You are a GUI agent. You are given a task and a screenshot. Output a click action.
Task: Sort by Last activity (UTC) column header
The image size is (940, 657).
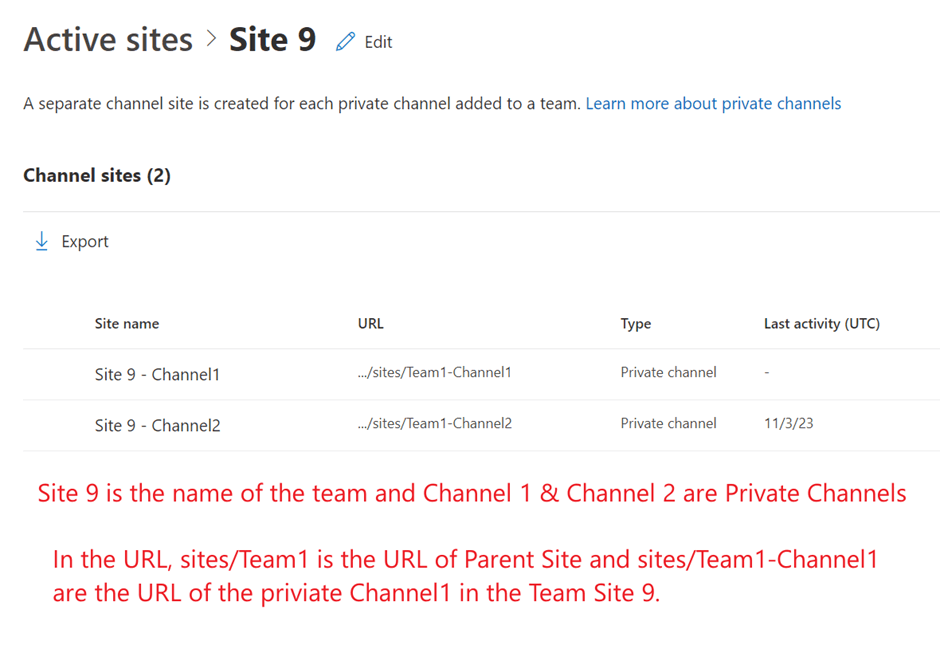click(822, 324)
